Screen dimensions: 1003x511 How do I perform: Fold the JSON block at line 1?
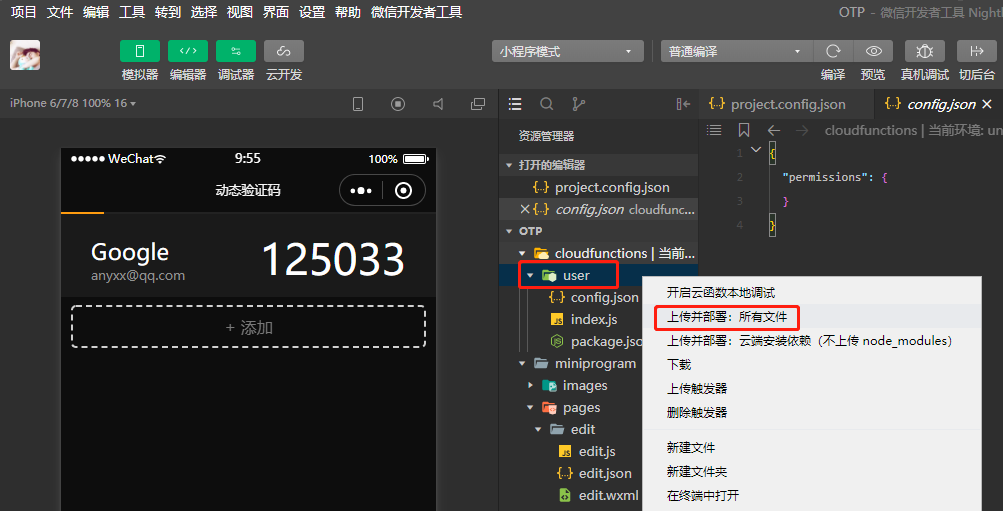(x=756, y=150)
